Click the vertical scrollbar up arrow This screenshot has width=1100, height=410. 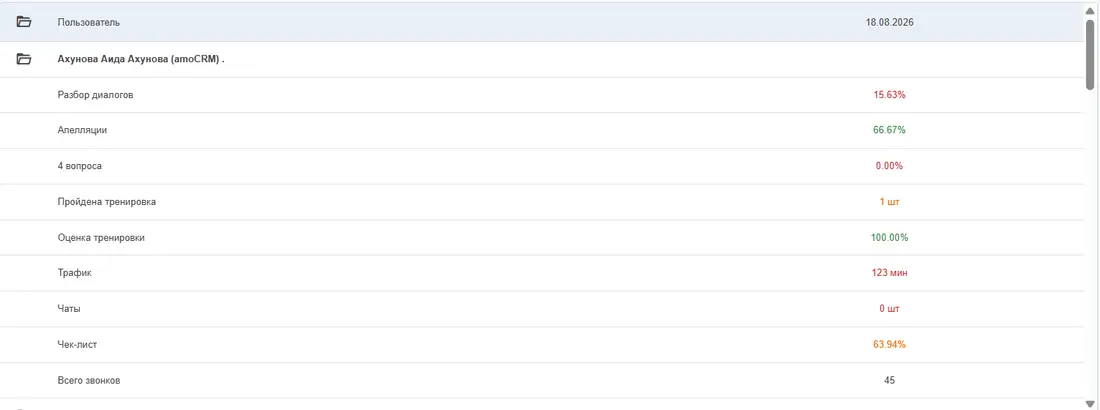[1090, 8]
